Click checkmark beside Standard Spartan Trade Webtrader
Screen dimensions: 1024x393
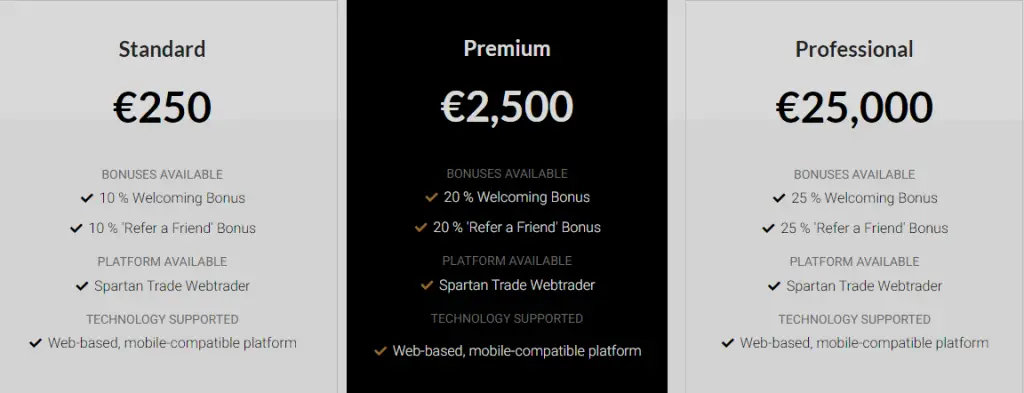pos(82,286)
